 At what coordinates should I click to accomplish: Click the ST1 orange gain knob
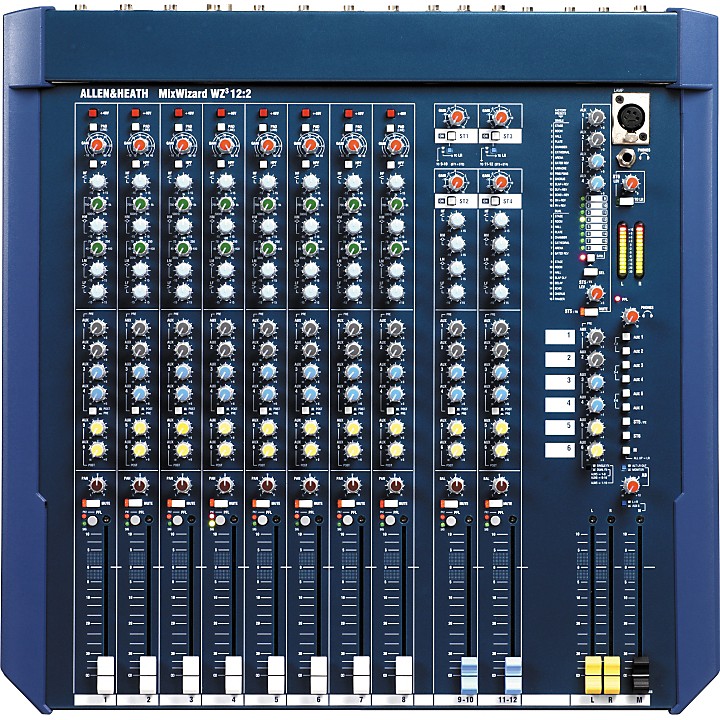pos(456,118)
